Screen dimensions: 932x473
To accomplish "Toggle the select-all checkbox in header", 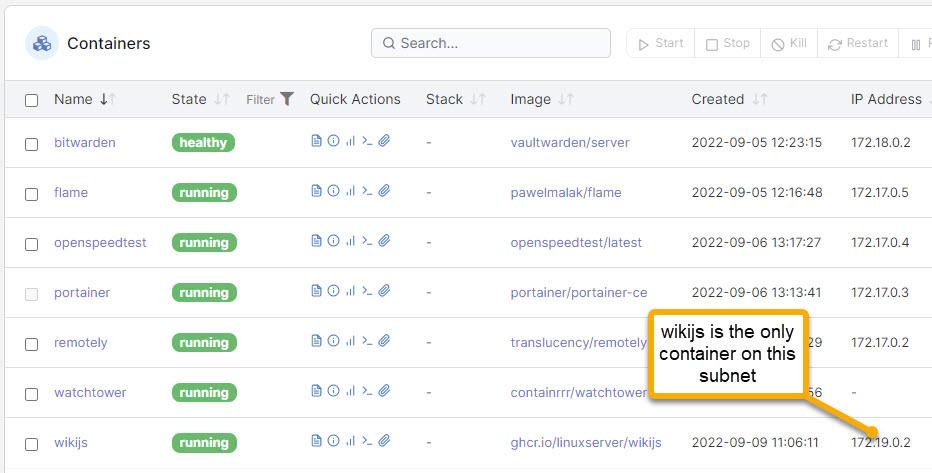I will click(32, 100).
